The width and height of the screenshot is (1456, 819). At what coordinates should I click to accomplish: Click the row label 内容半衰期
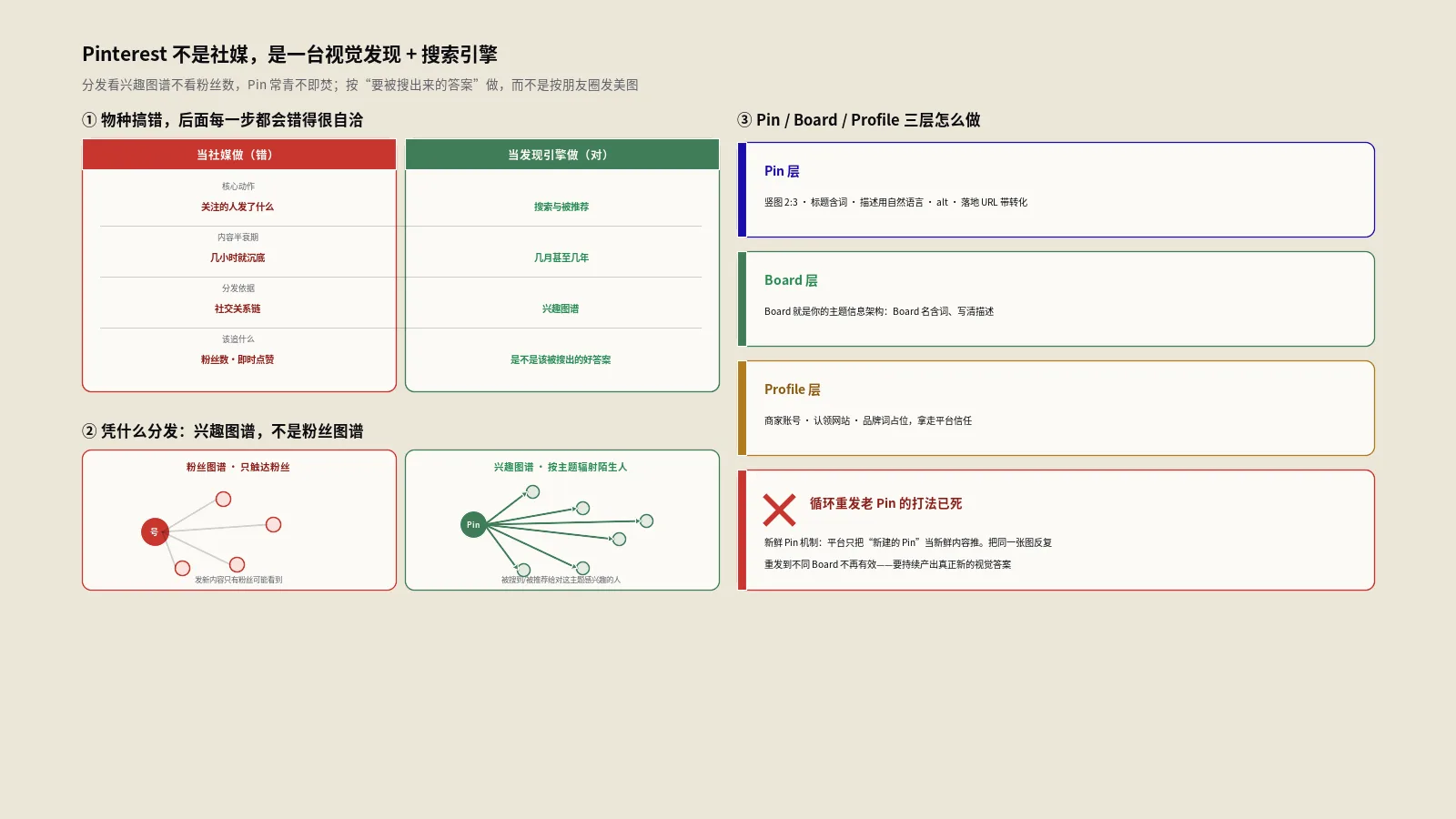click(x=238, y=237)
